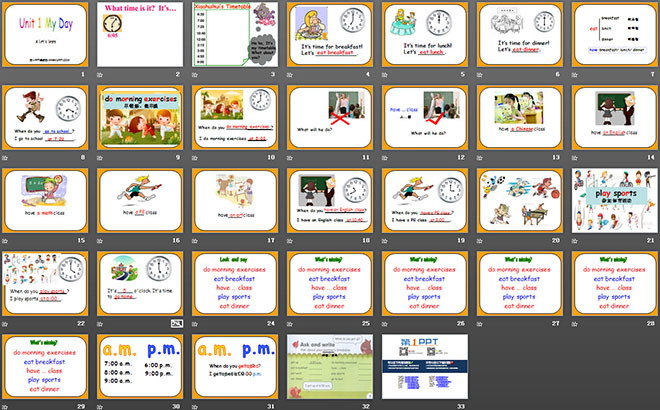Click the animation star icon under slide 11
The height and width of the screenshot is (410, 660).
tap(290, 158)
